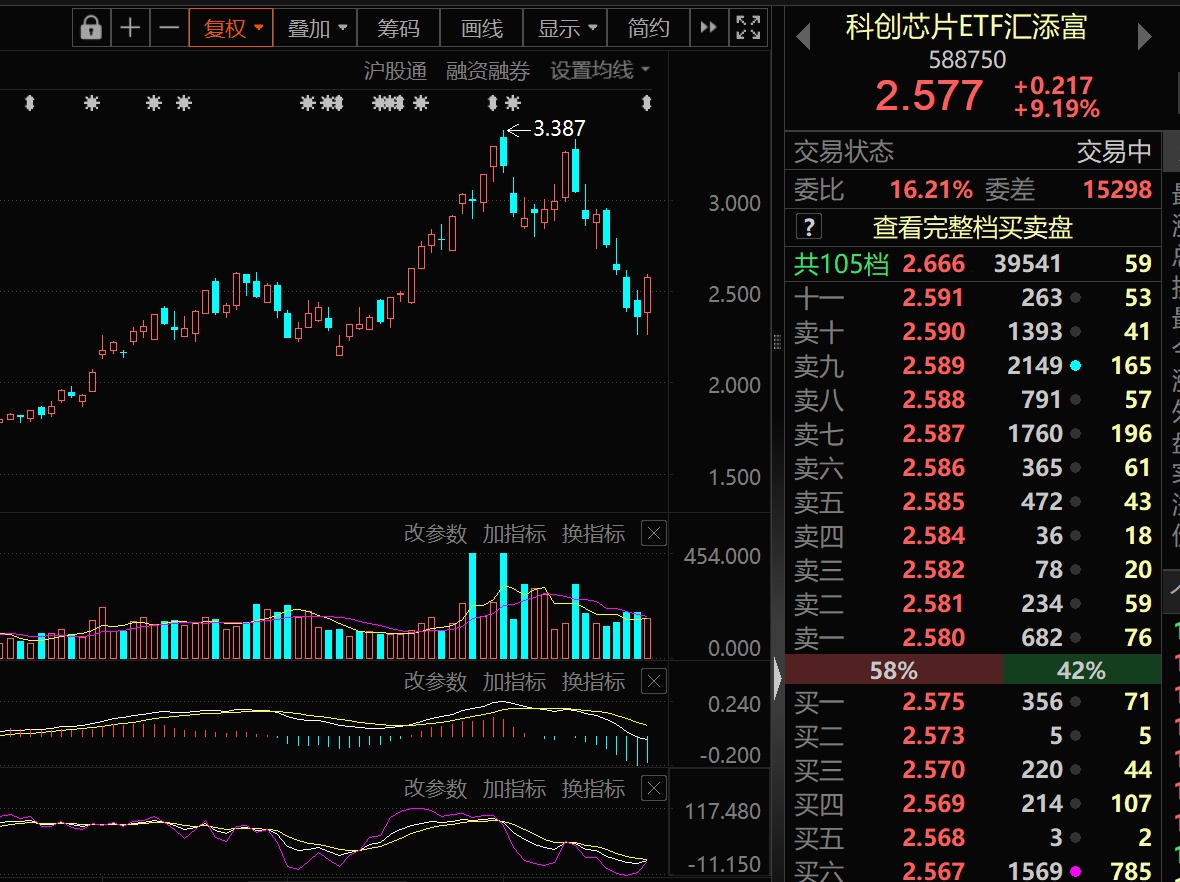Click the 42% buy ratio bar
Image resolution: width=1180 pixels, height=882 pixels.
point(1081,670)
